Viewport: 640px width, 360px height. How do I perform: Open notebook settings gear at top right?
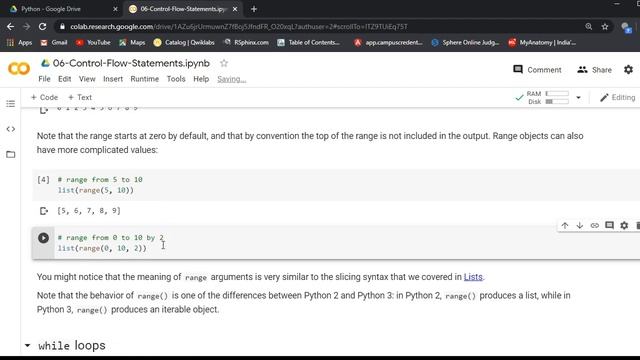tap(628, 70)
